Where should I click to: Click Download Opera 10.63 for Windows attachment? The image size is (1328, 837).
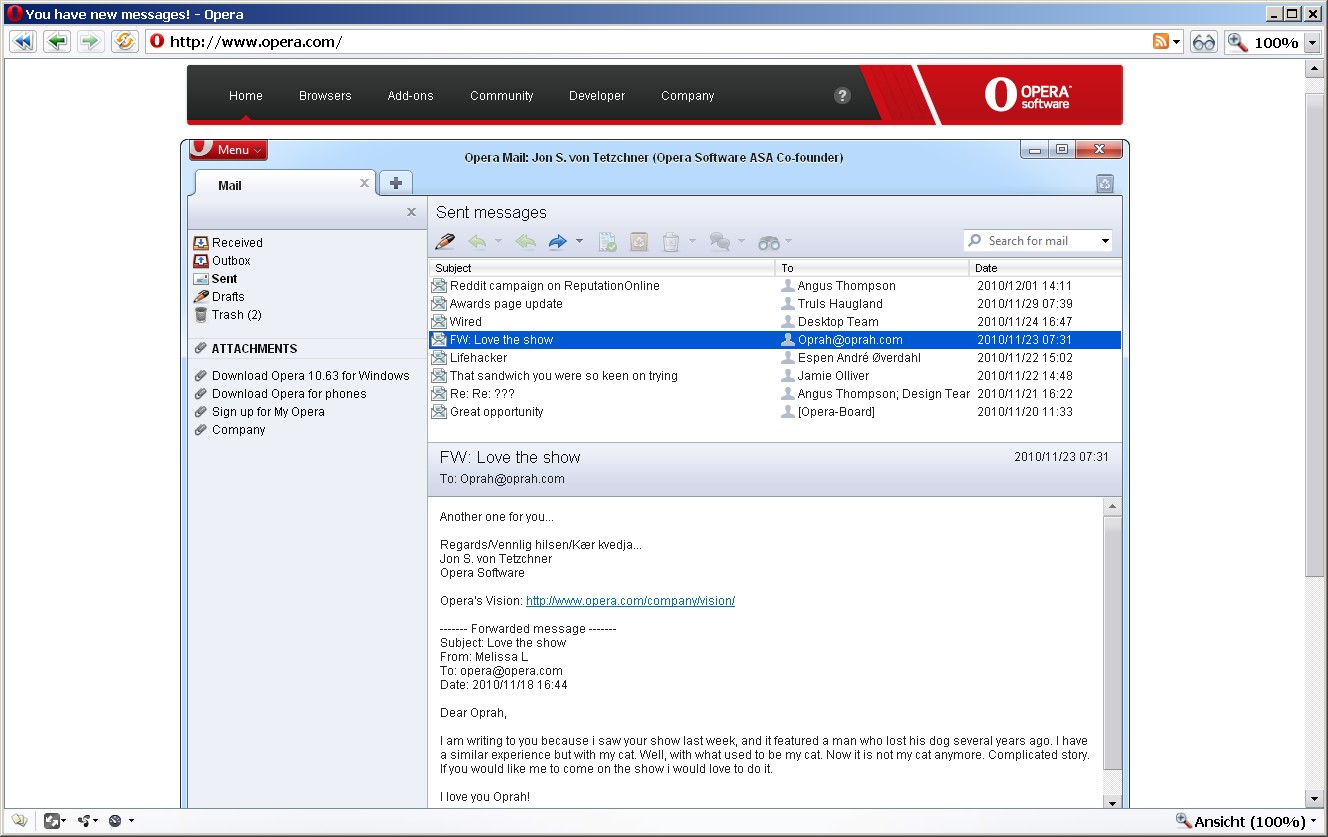point(310,375)
